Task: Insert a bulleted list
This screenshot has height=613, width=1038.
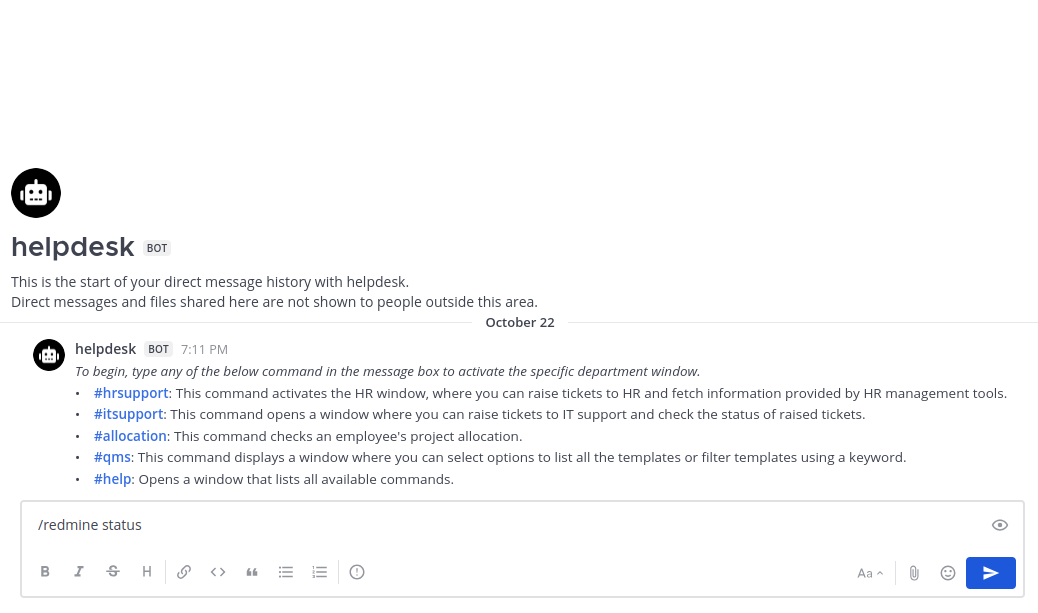Action: [286, 572]
